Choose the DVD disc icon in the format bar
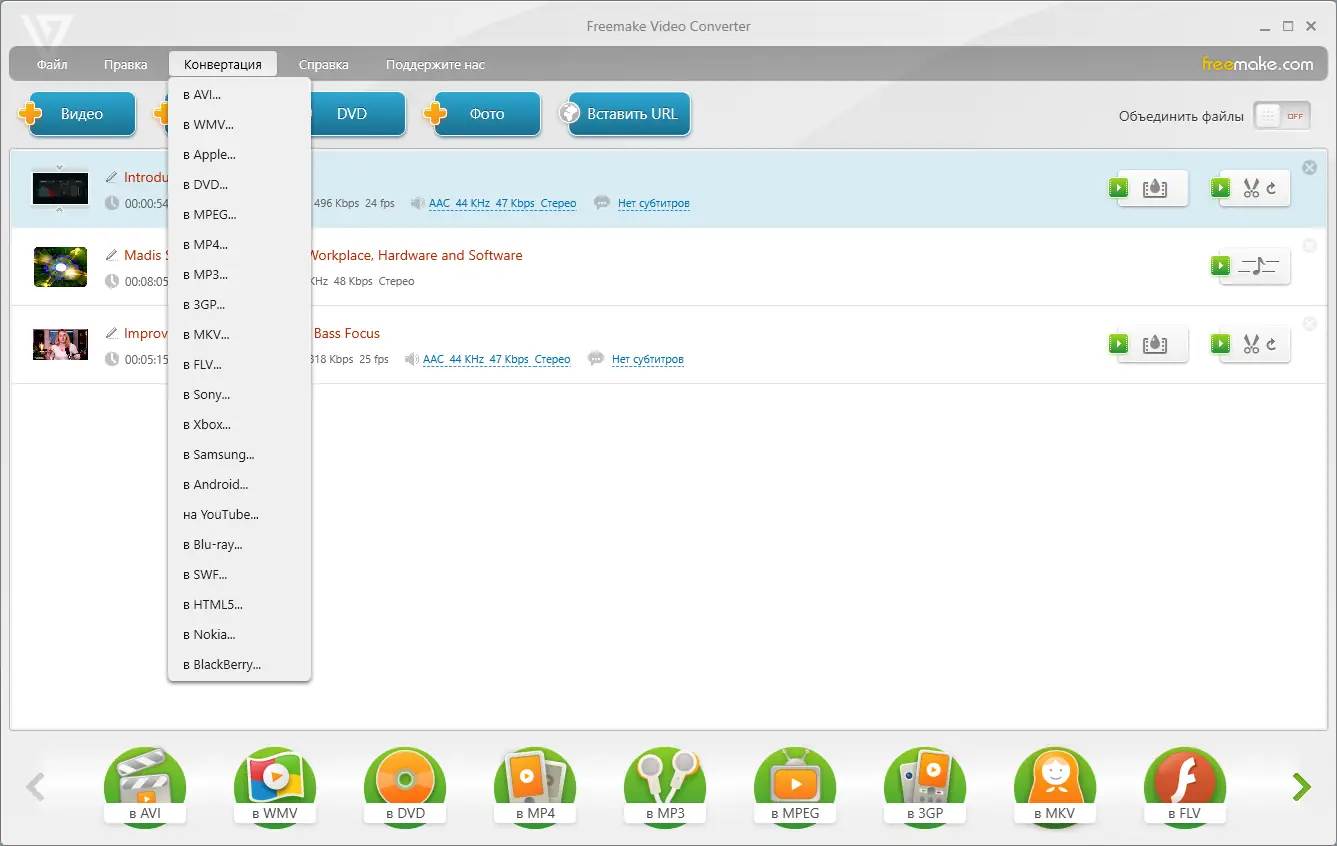 coord(405,786)
